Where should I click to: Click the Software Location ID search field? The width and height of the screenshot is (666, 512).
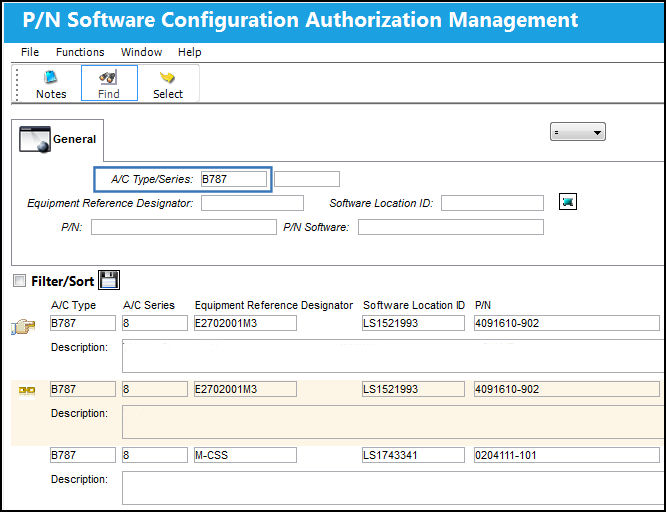(492, 203)
